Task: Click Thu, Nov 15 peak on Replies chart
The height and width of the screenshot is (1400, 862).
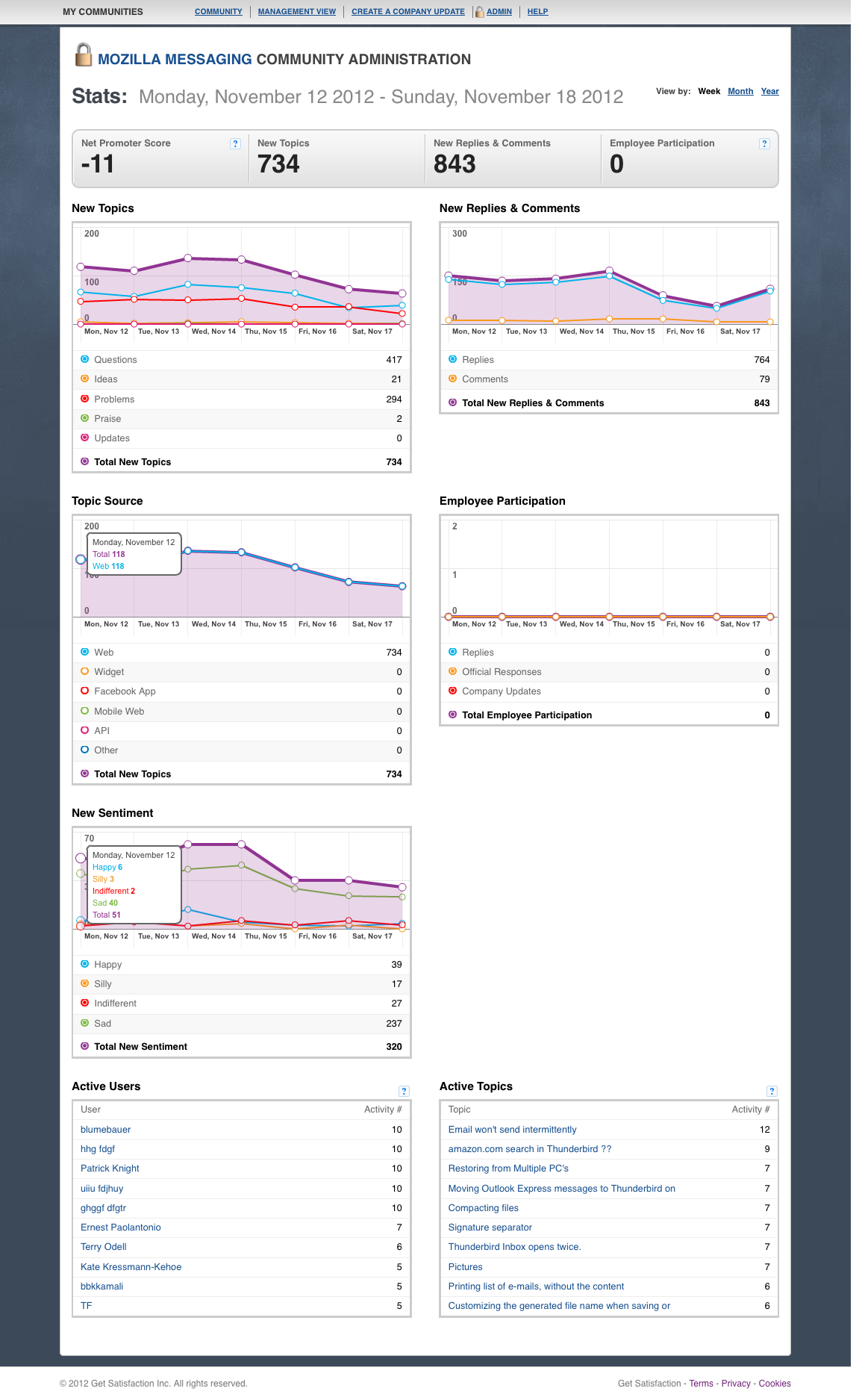Action: pos(610,270)
